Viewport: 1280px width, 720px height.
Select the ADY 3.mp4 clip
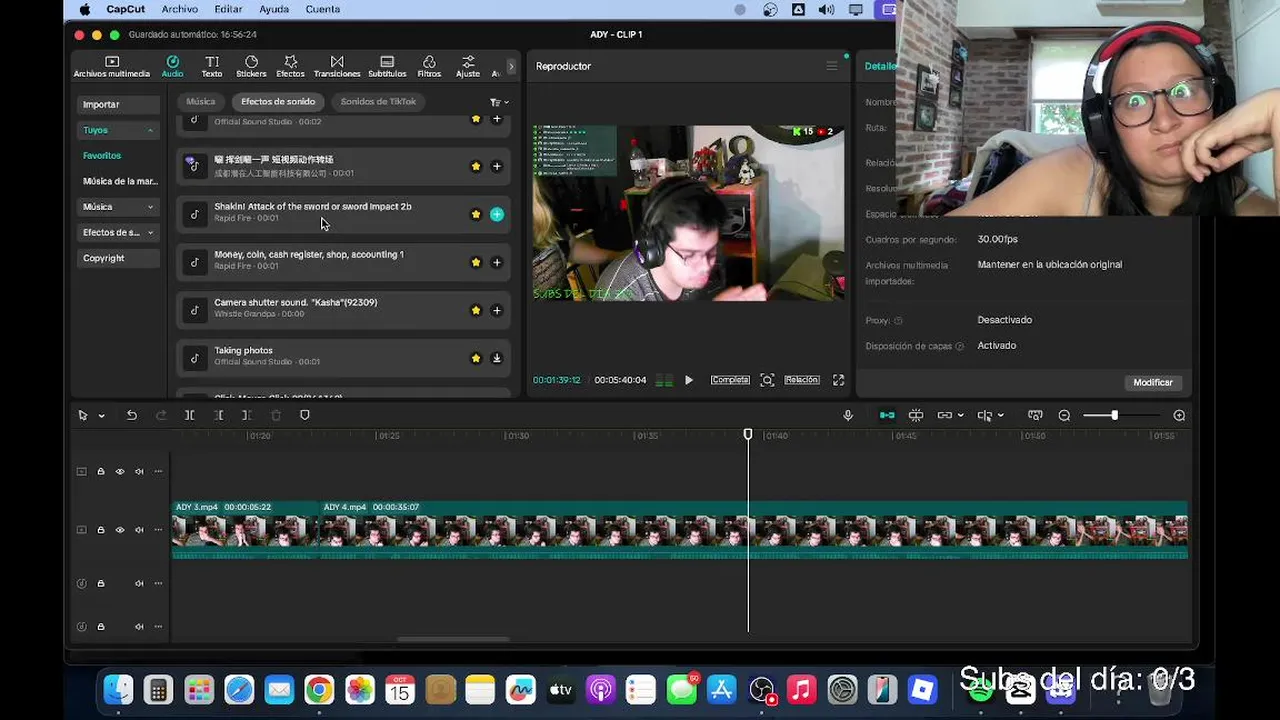[246, 530]
